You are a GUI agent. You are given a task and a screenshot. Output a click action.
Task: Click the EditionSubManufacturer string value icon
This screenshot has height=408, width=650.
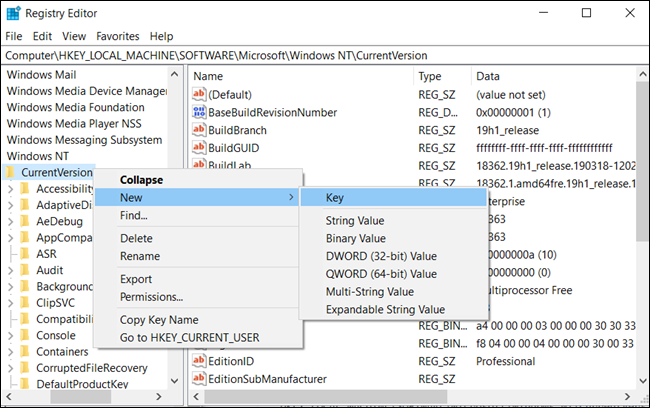[199, 379]
